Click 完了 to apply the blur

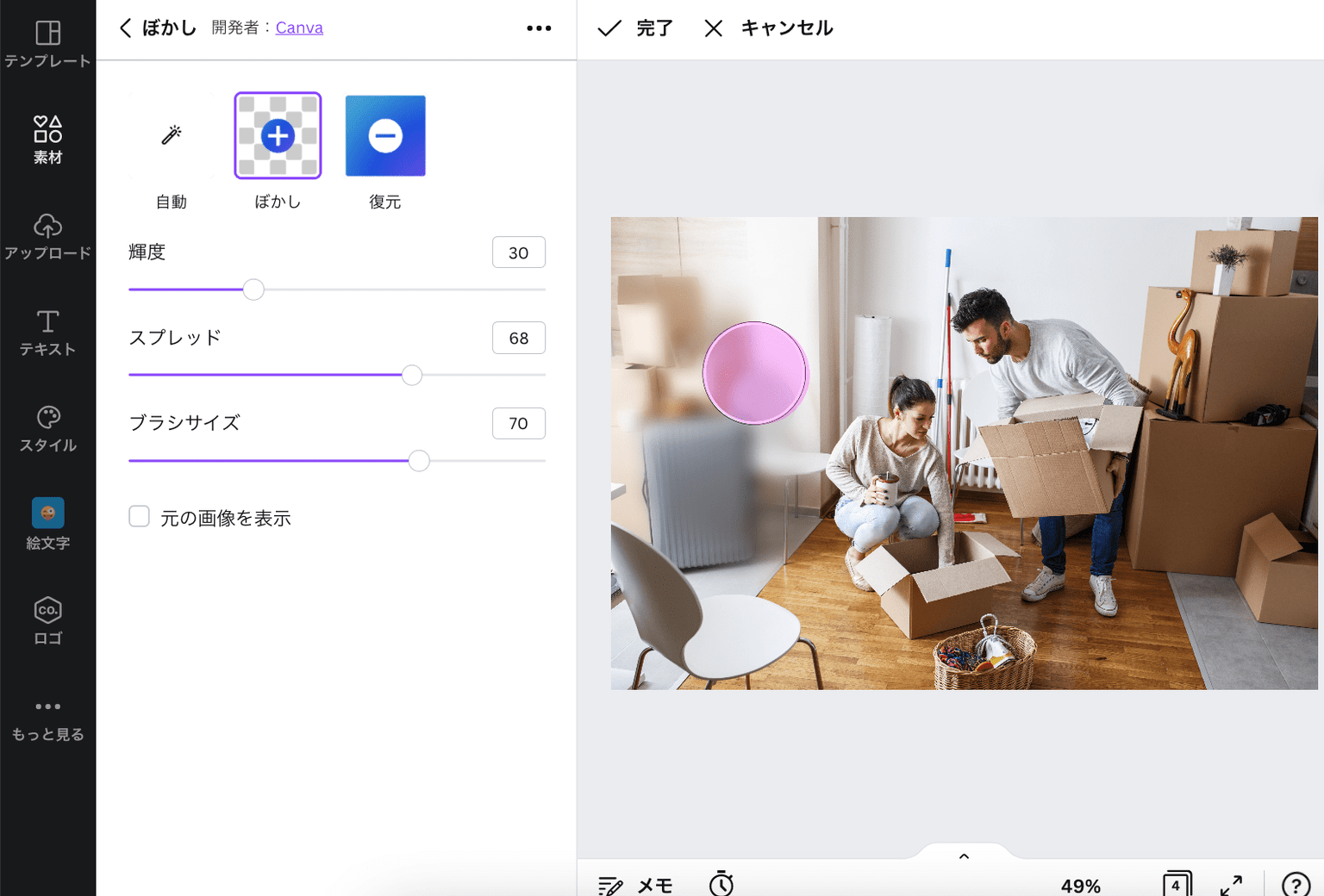pos(636,28)
